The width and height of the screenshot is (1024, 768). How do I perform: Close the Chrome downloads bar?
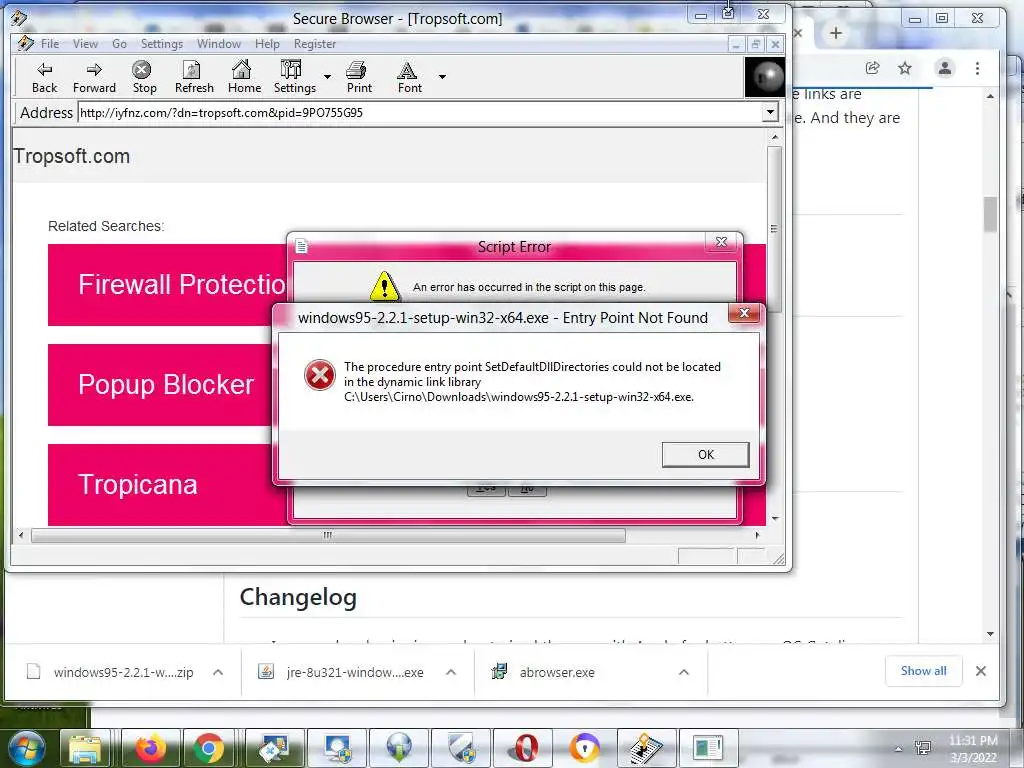(980, 671)
